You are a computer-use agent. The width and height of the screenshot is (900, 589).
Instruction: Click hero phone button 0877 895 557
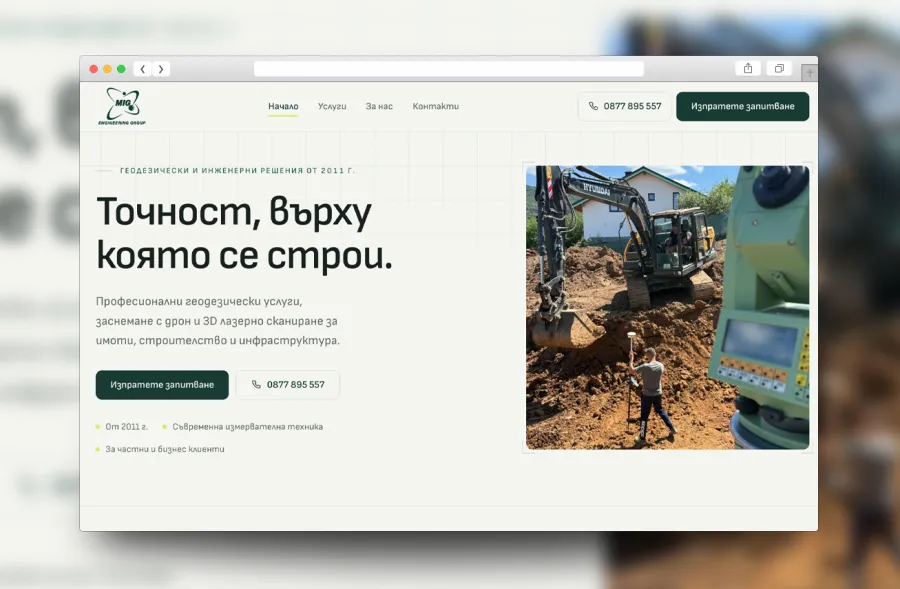tap(288, 385)
